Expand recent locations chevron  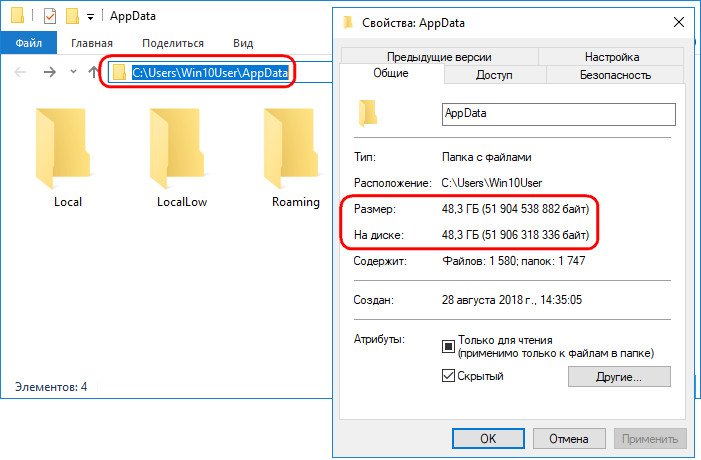[x=73, y=72]
